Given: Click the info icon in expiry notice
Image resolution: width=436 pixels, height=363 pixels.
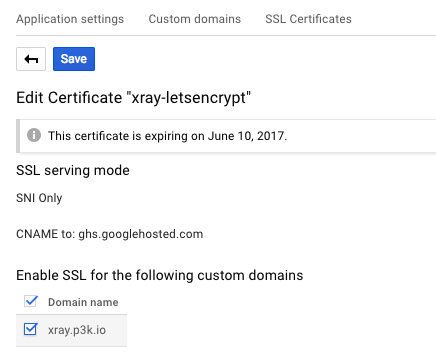Looking at the screenshot, I should point(34,135).
